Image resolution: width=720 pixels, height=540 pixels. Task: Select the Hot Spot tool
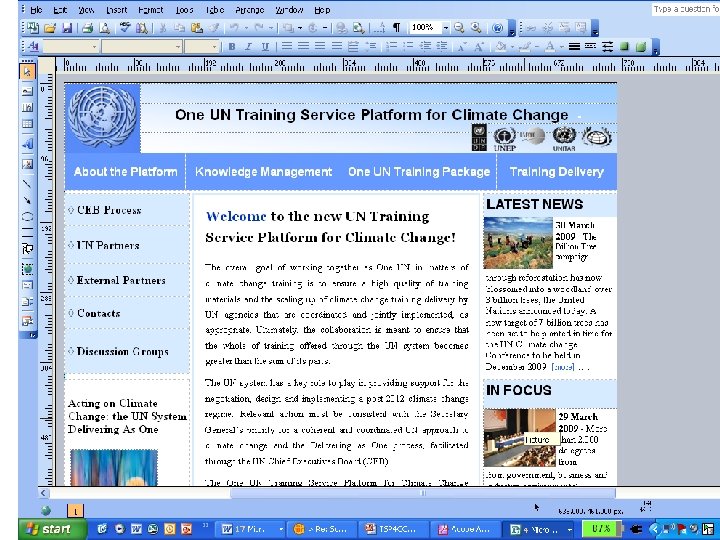tap(28, 269)
